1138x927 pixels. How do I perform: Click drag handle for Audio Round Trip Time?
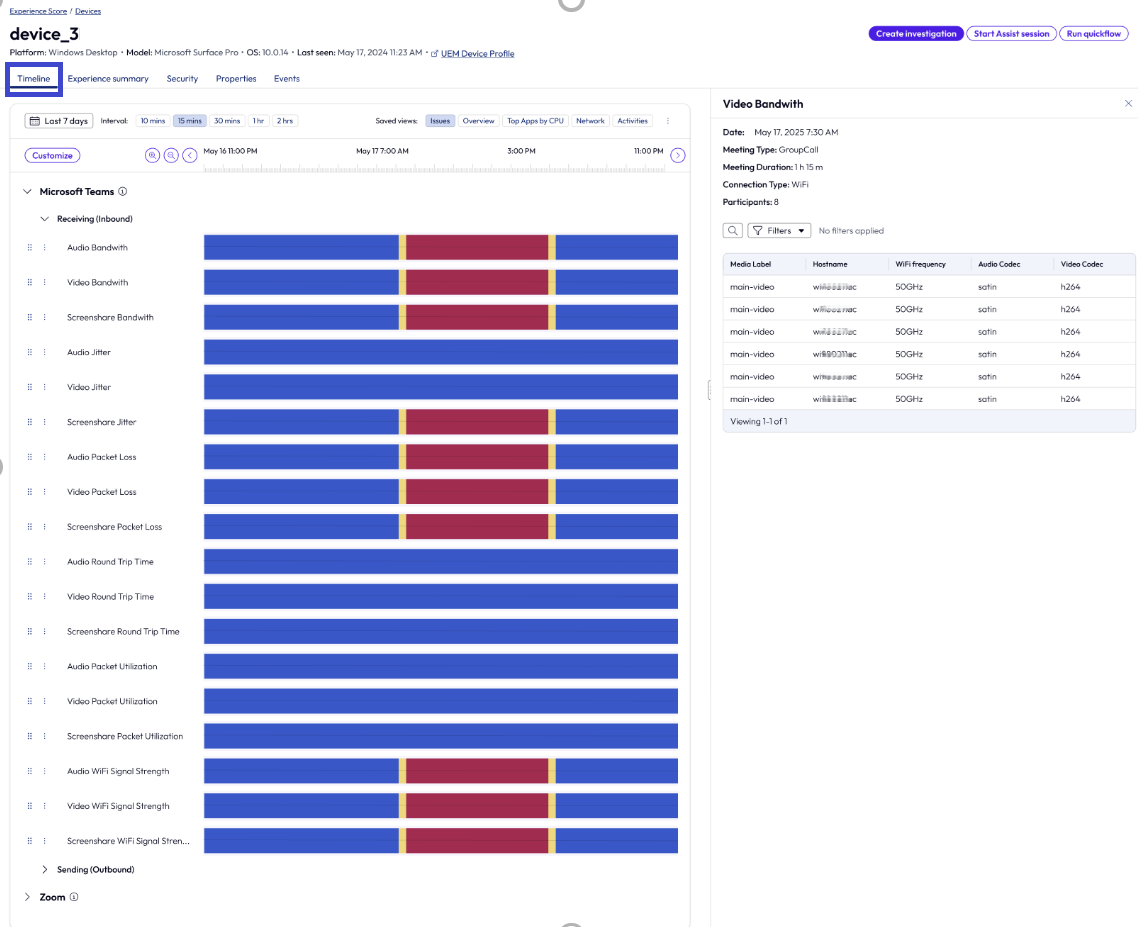30,562
